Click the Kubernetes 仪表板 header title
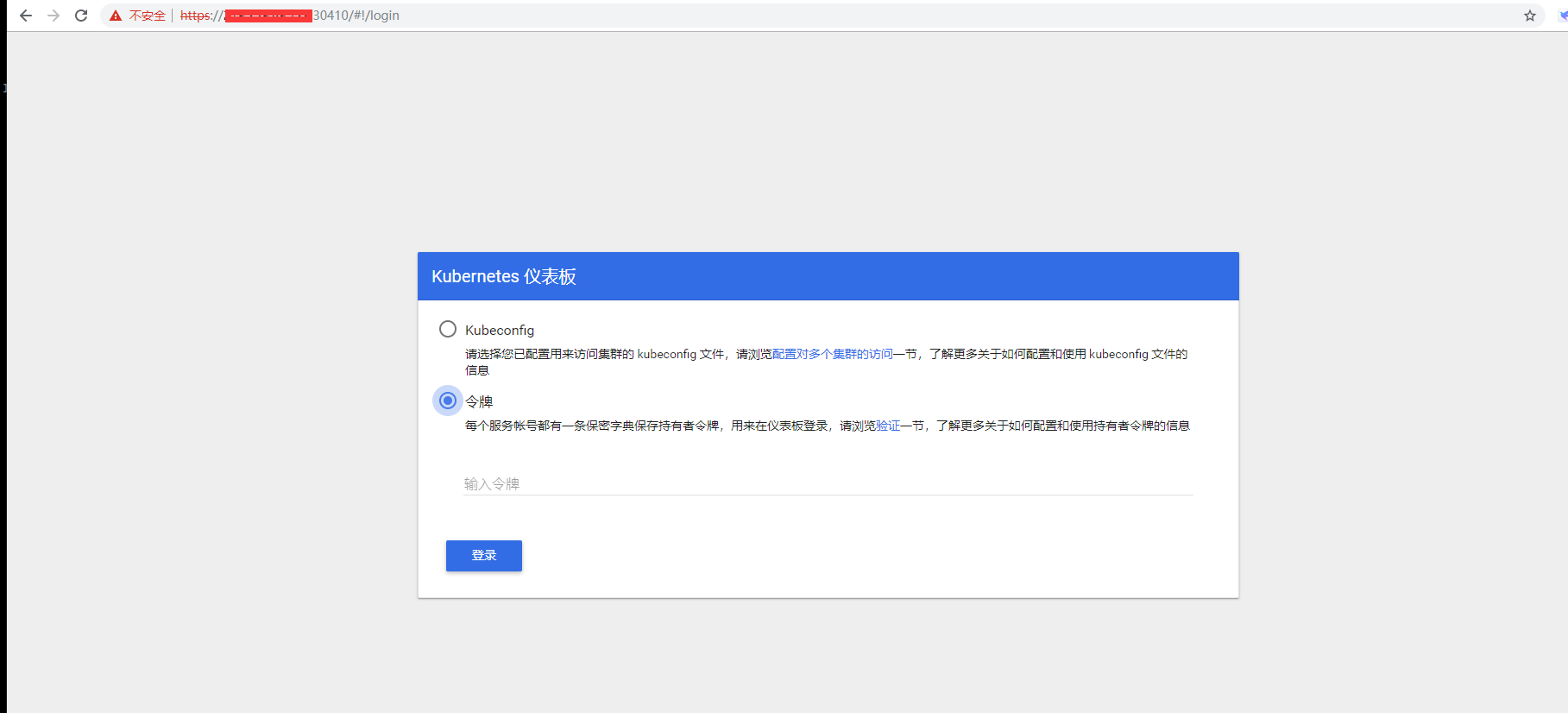1568x713 pixels. tap(504, 276)
